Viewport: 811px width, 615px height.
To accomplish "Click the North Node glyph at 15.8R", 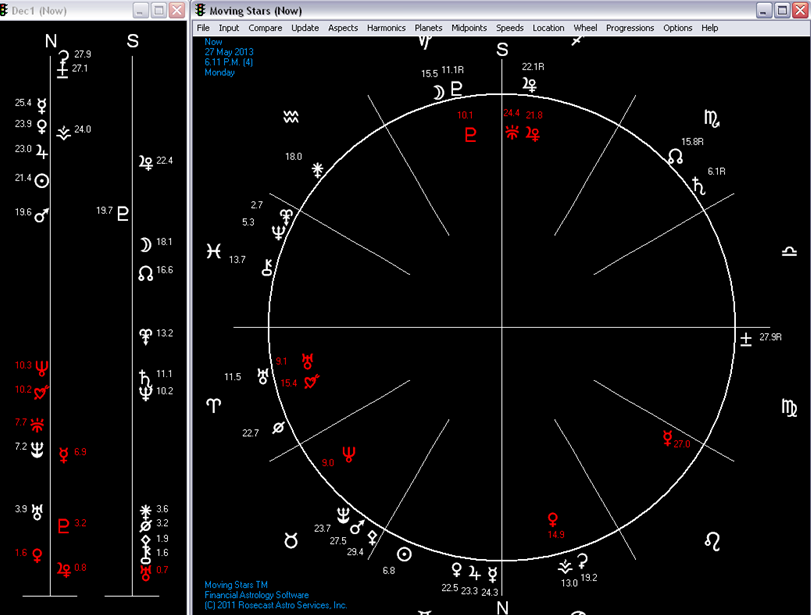I will tap(675, 157).
